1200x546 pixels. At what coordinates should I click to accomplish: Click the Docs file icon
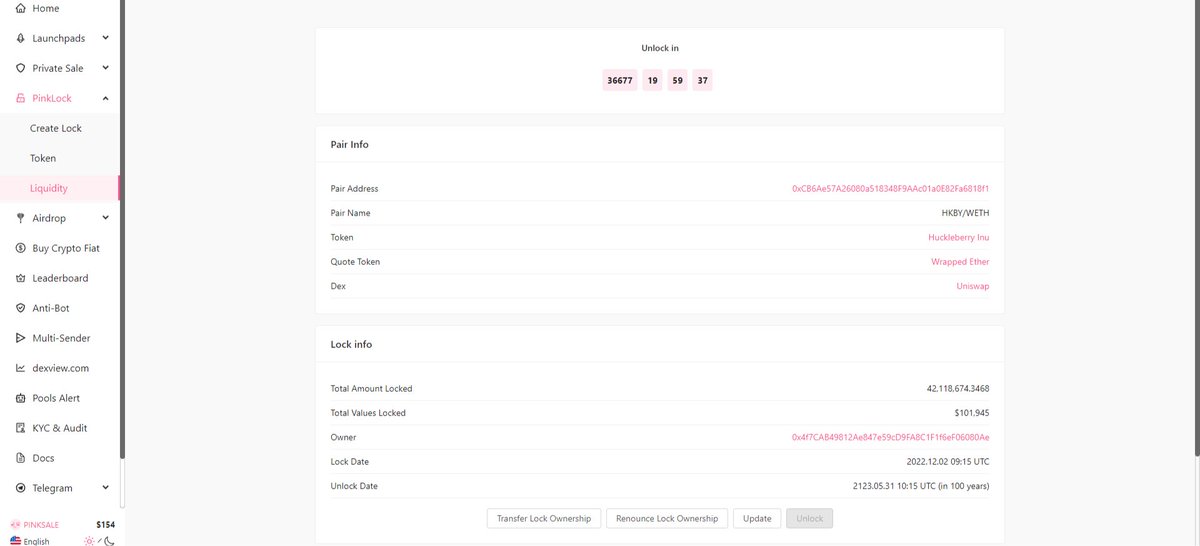coord(21,458)
